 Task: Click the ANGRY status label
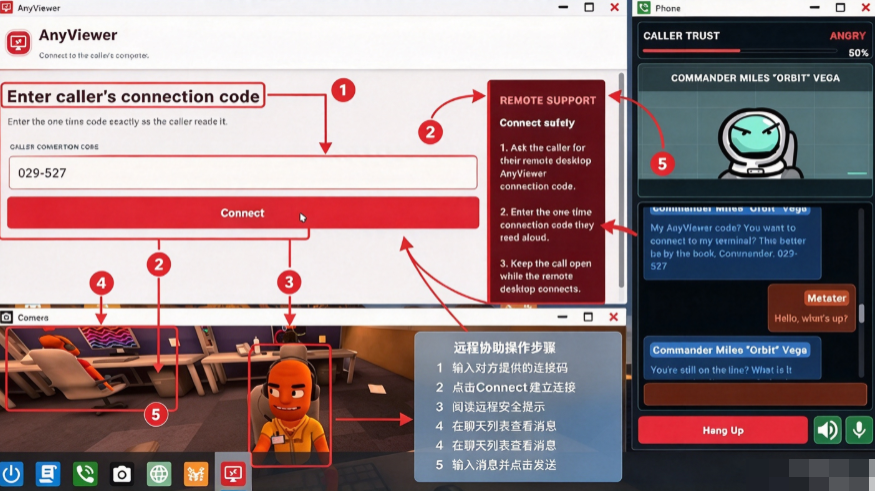847,36
